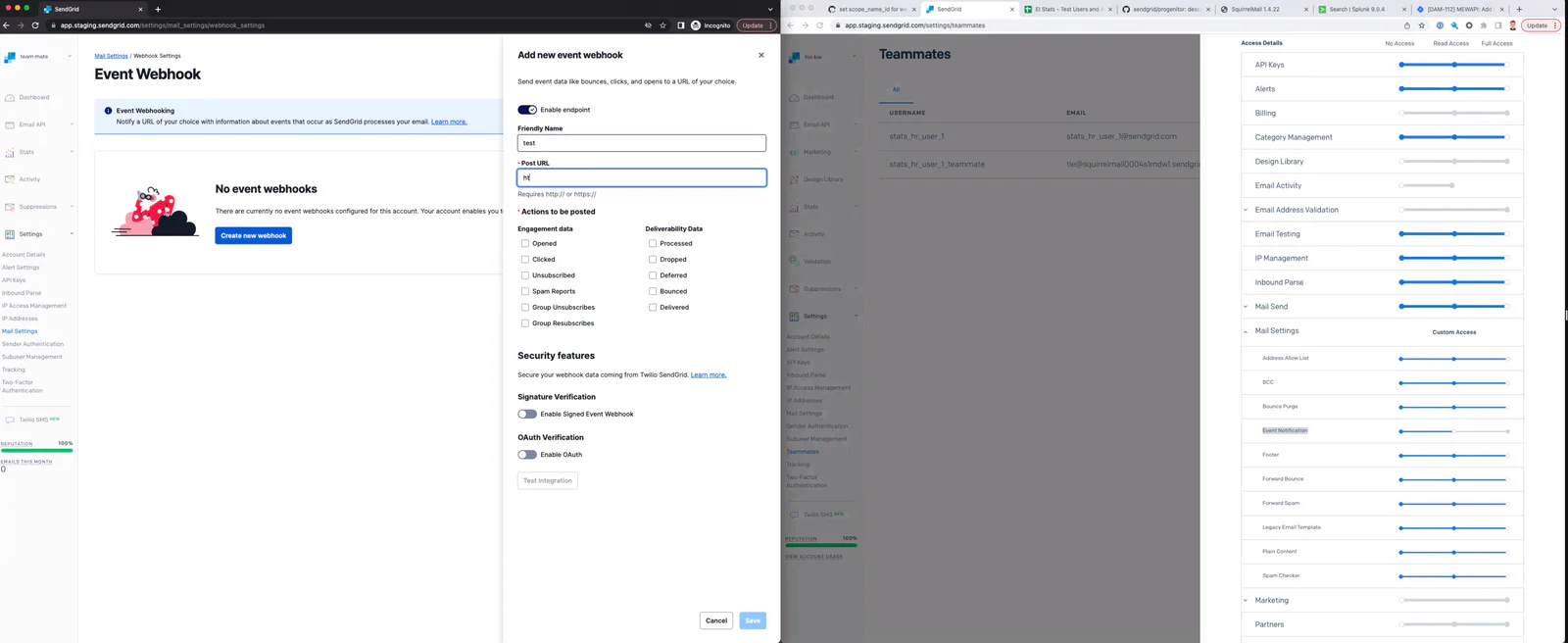Image resolution: width=1568 pixels, height=643 pixels.
Task: Open Email API icon in left window sidebar
Action: [10, 124]
